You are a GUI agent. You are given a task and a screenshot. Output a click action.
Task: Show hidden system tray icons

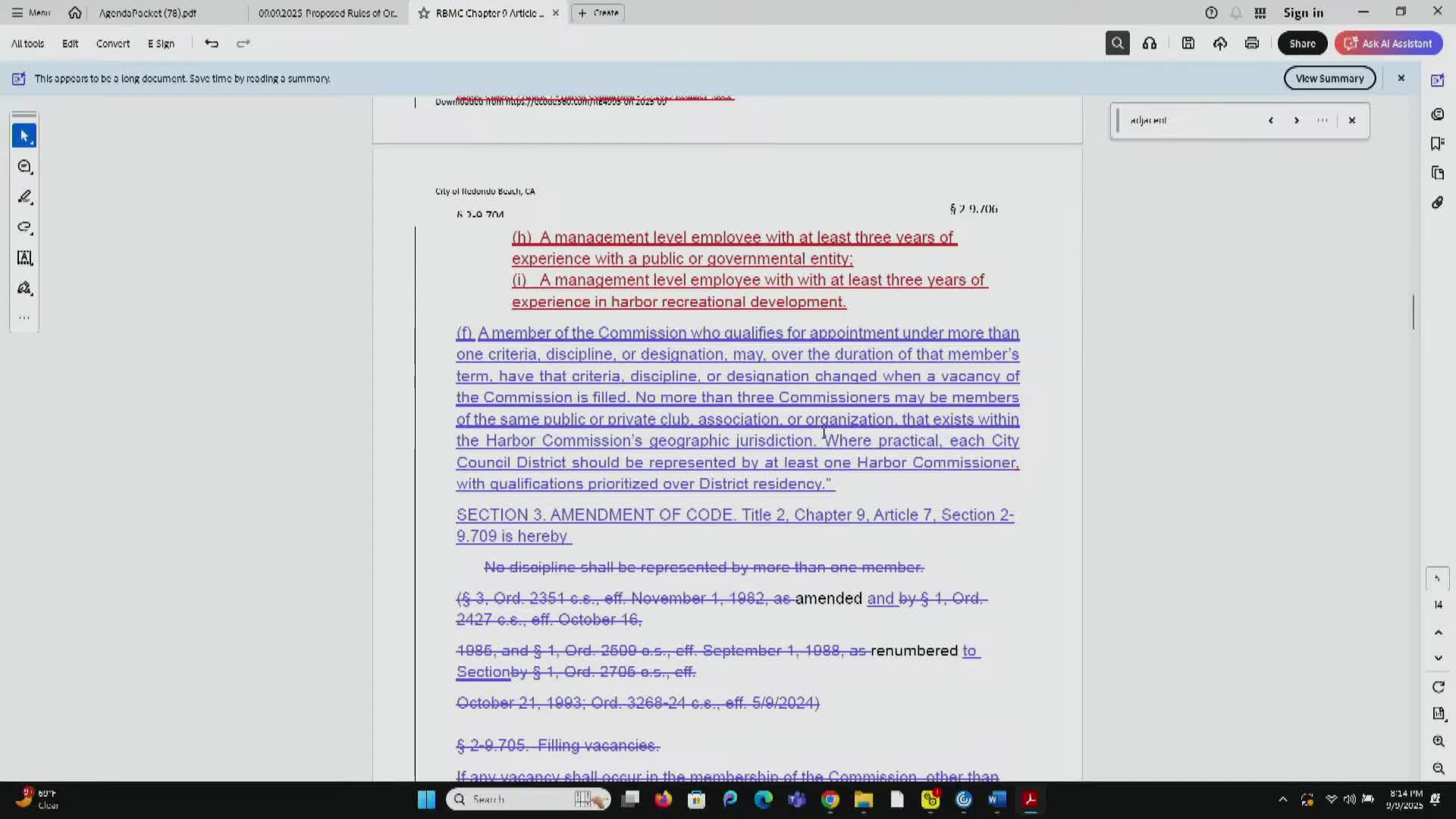(1282, 799)
